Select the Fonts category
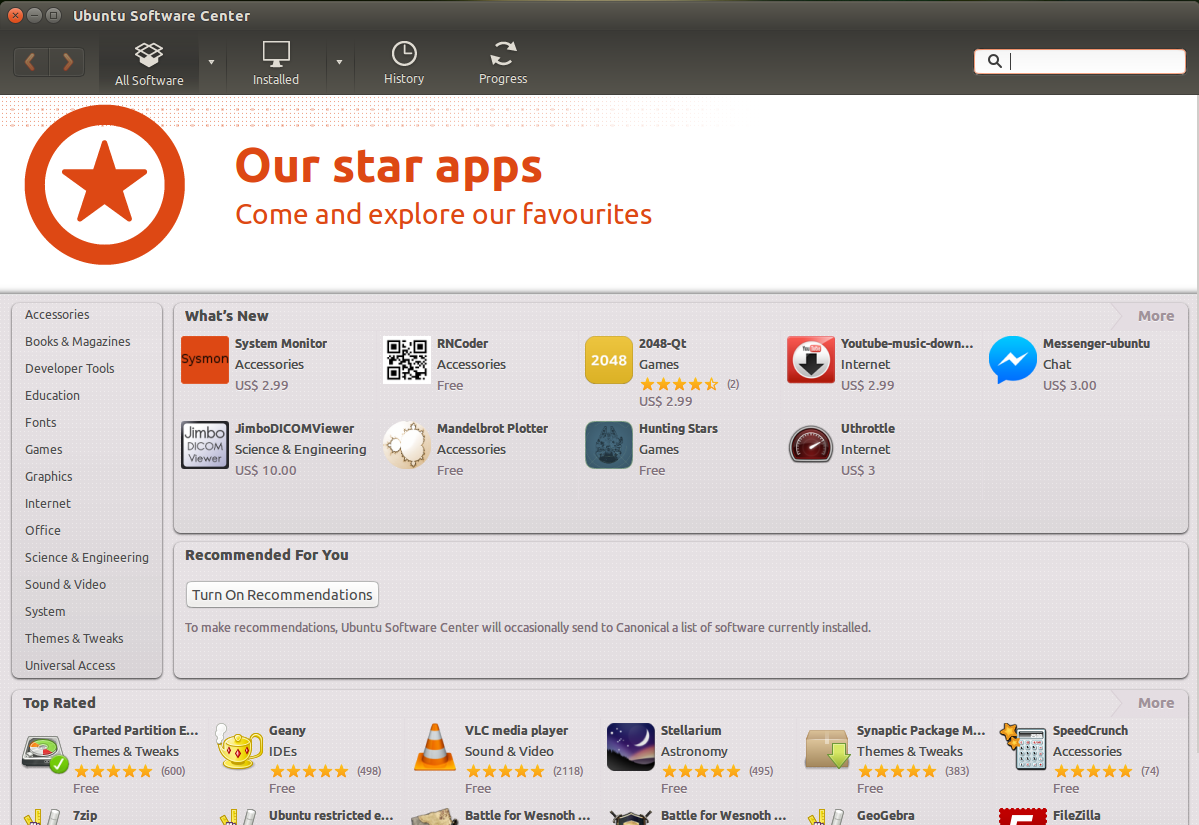Viewport: 1199px width, 825px height. 41,422
